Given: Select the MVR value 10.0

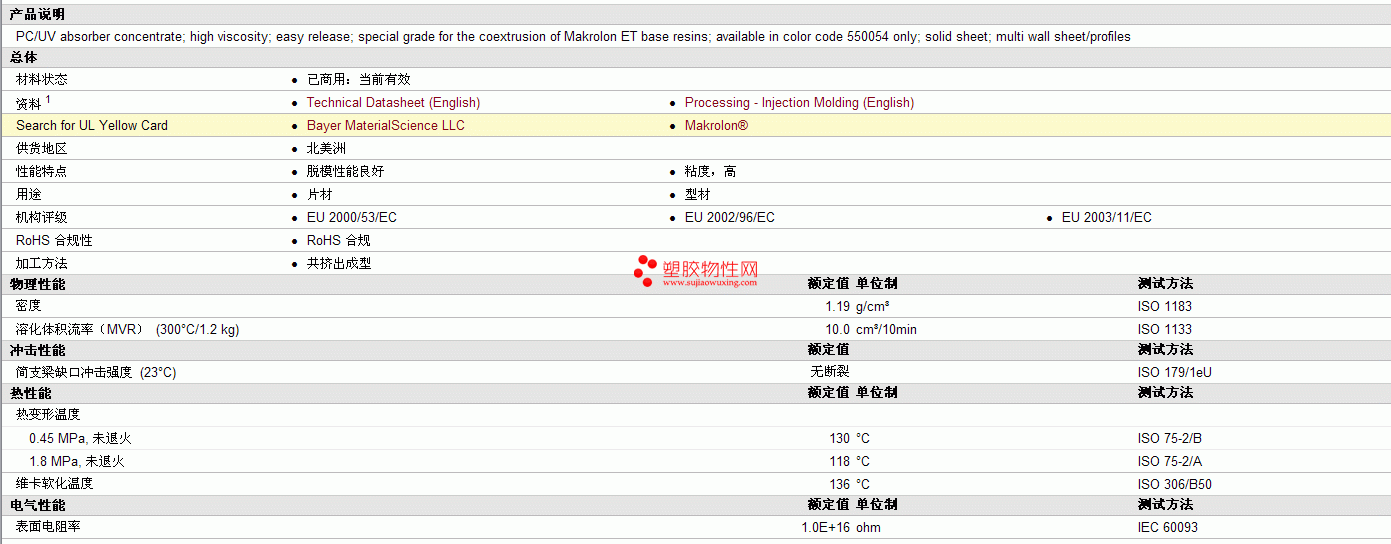Looking at the screenshot, I should point(837,329).
